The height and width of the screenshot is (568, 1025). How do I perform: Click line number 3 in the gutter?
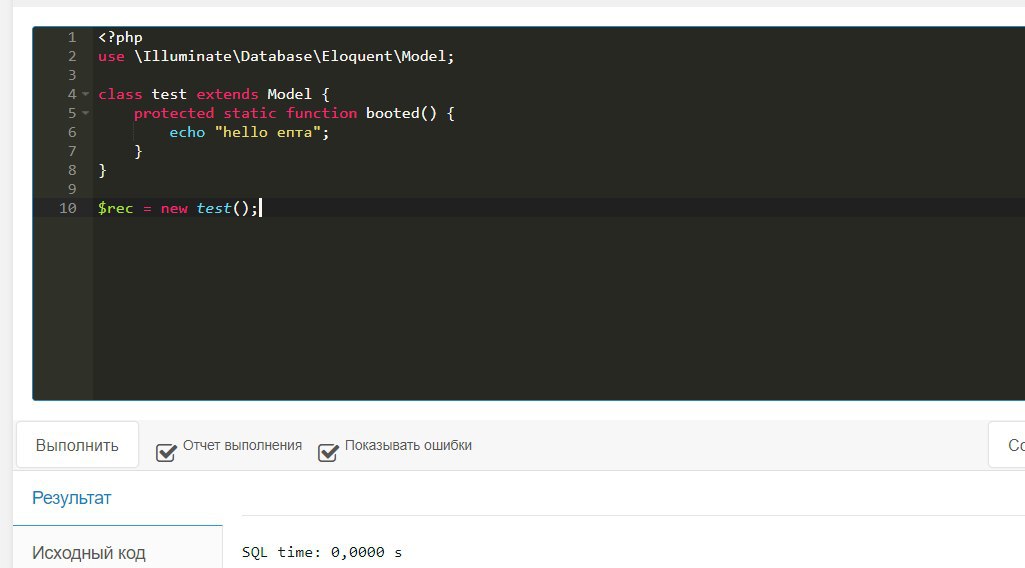[x=72, y=75]
